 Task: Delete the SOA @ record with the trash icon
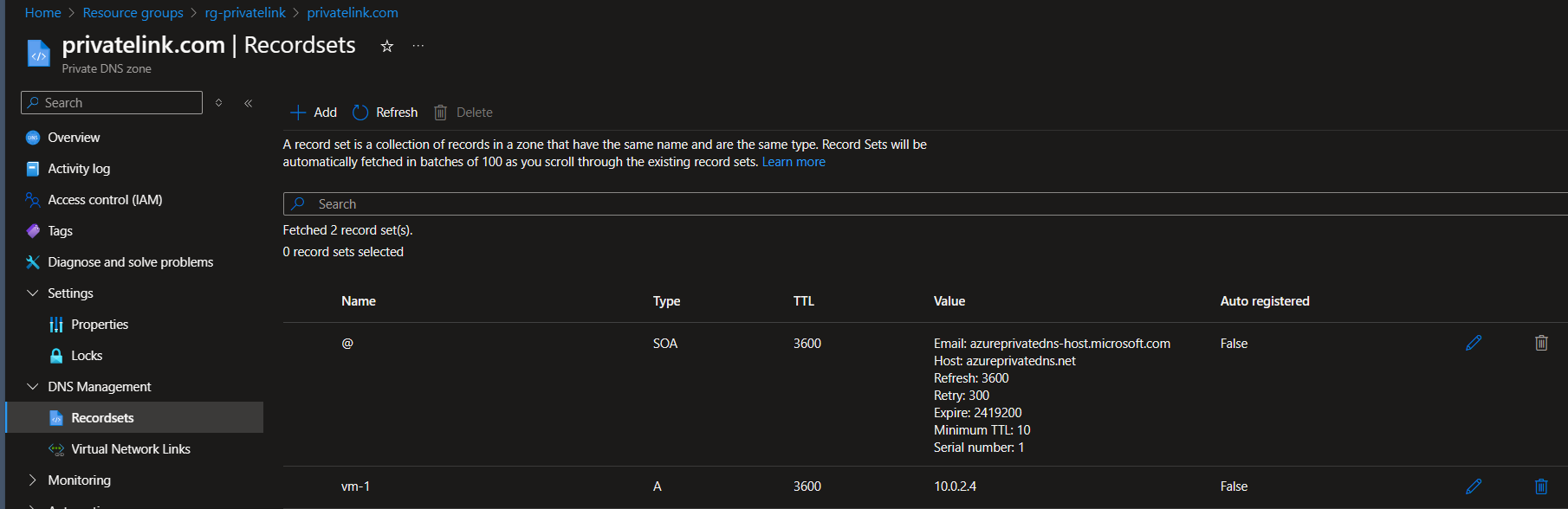click(x=1541, y=343)
